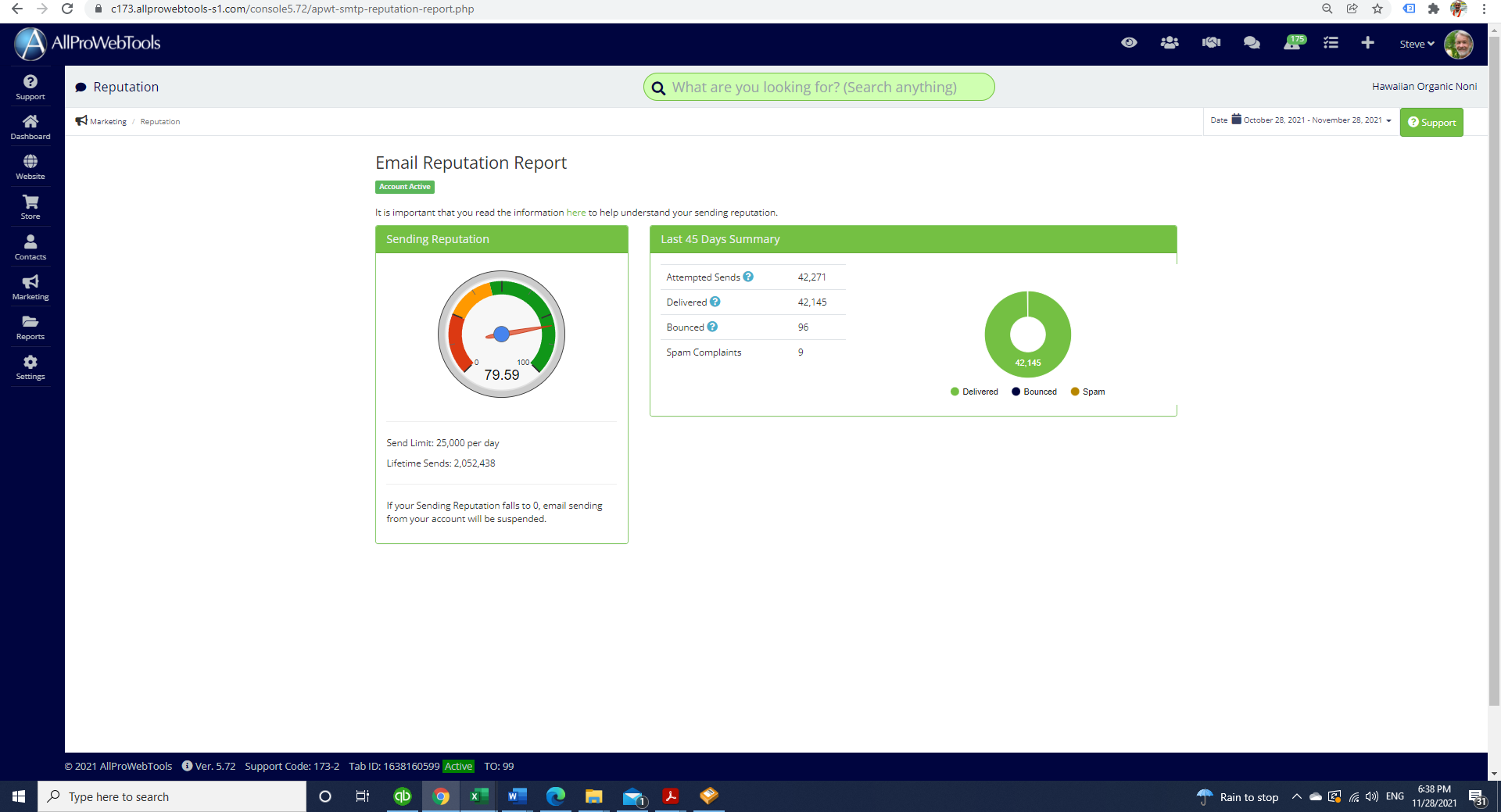Image resolution: width=1501 pixels, height=812 pixels.
Task: Click the taskbar search box
Action: pyautogui.click(x=172, y=796)
